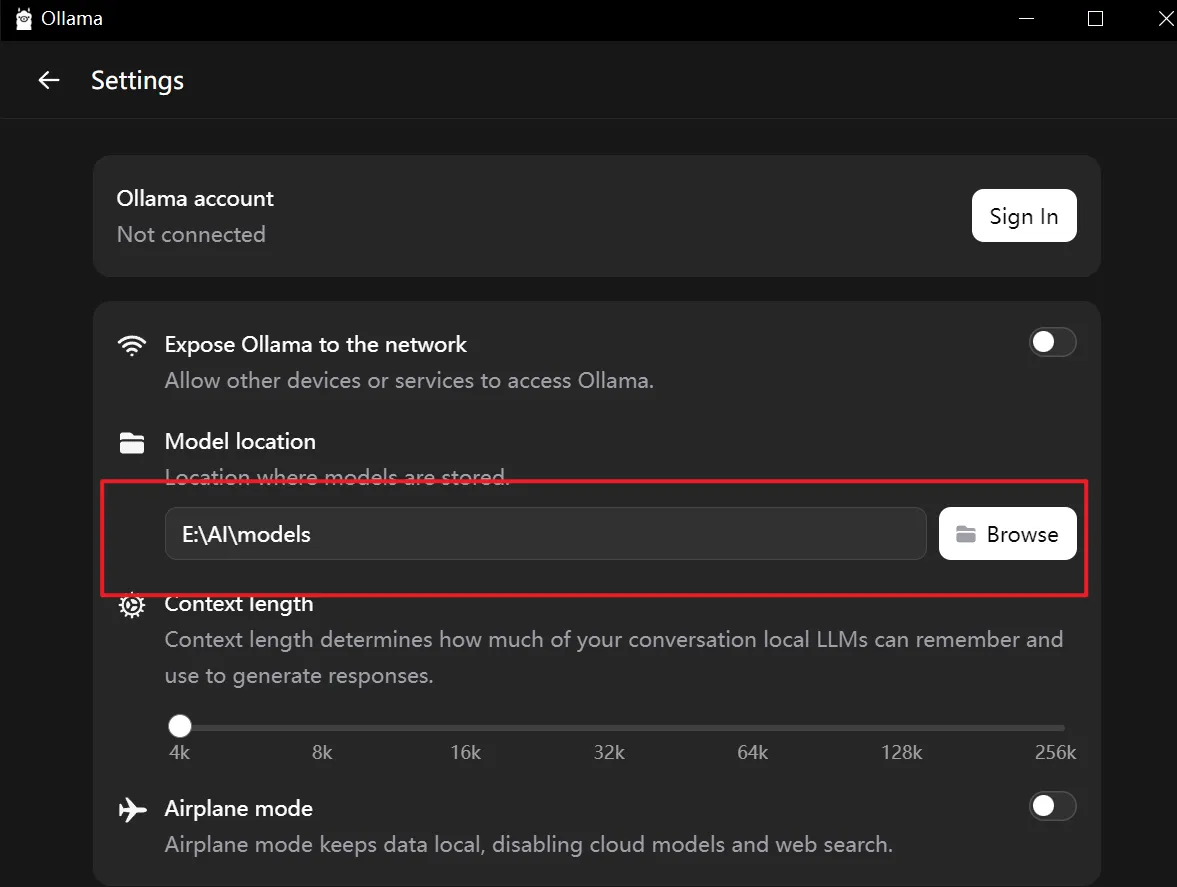Screen dimensions: 1177x887
Task: Click the Ollama llama logo in title bar
Action: click(24, 19)
